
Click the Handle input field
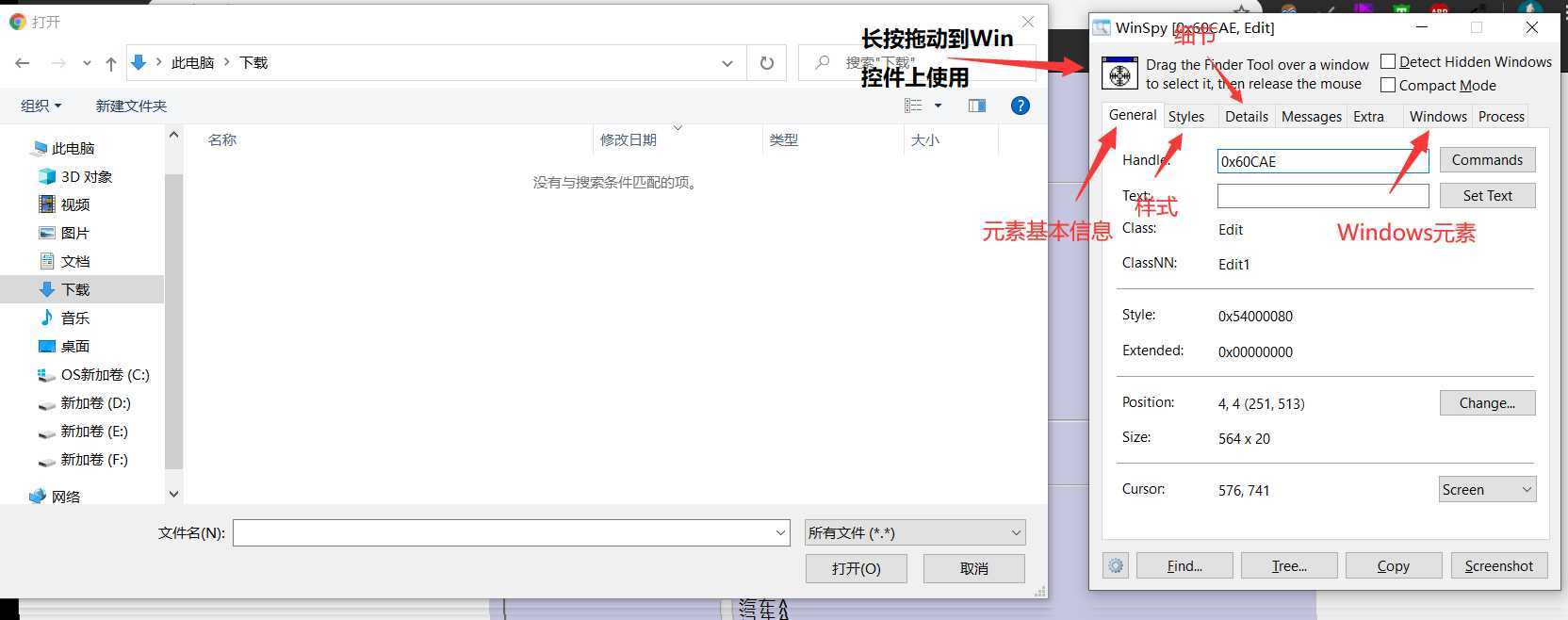[1323, 161]
